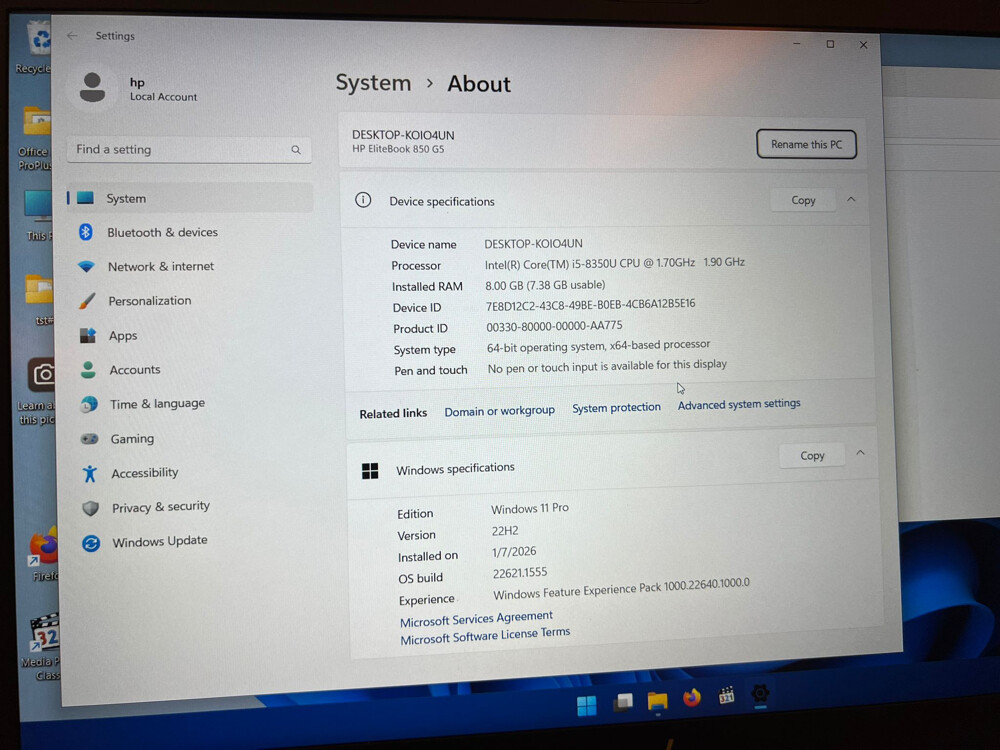Screen dimensions: 1000x750
Task: Click the Personalization paintbrush icon
Action: 87,300
